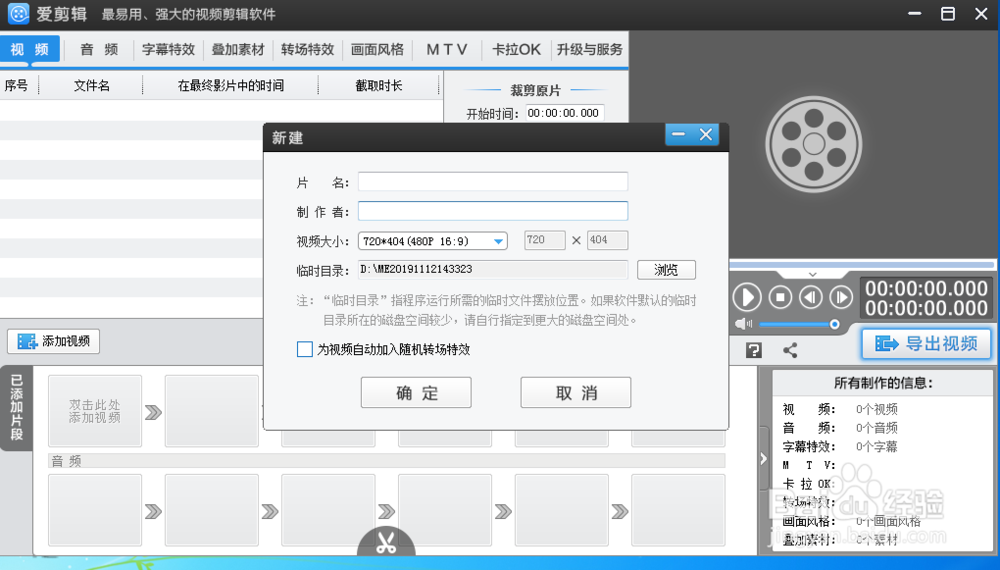Click the 已添加片段 side tab
This screenshot has height=570, width=1000.
16,408
